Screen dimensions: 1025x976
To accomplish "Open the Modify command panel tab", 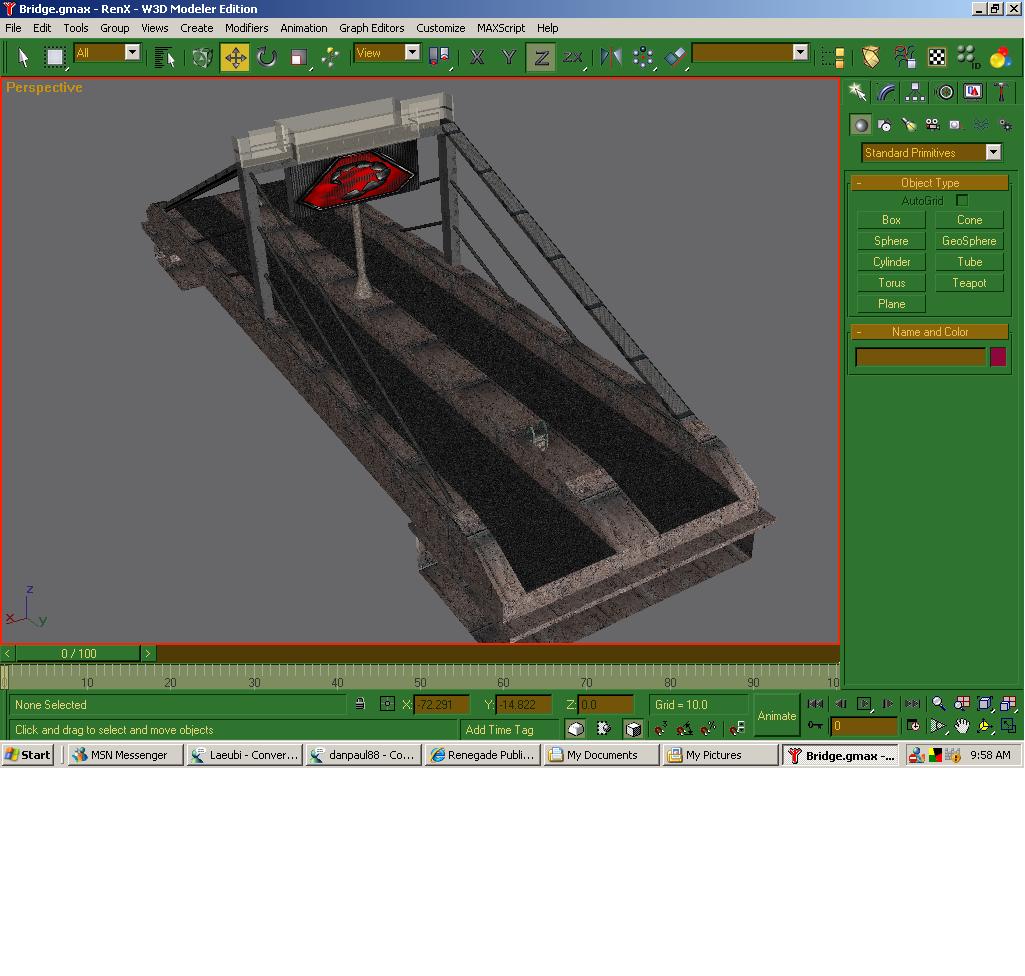I will tap(886, 92).
